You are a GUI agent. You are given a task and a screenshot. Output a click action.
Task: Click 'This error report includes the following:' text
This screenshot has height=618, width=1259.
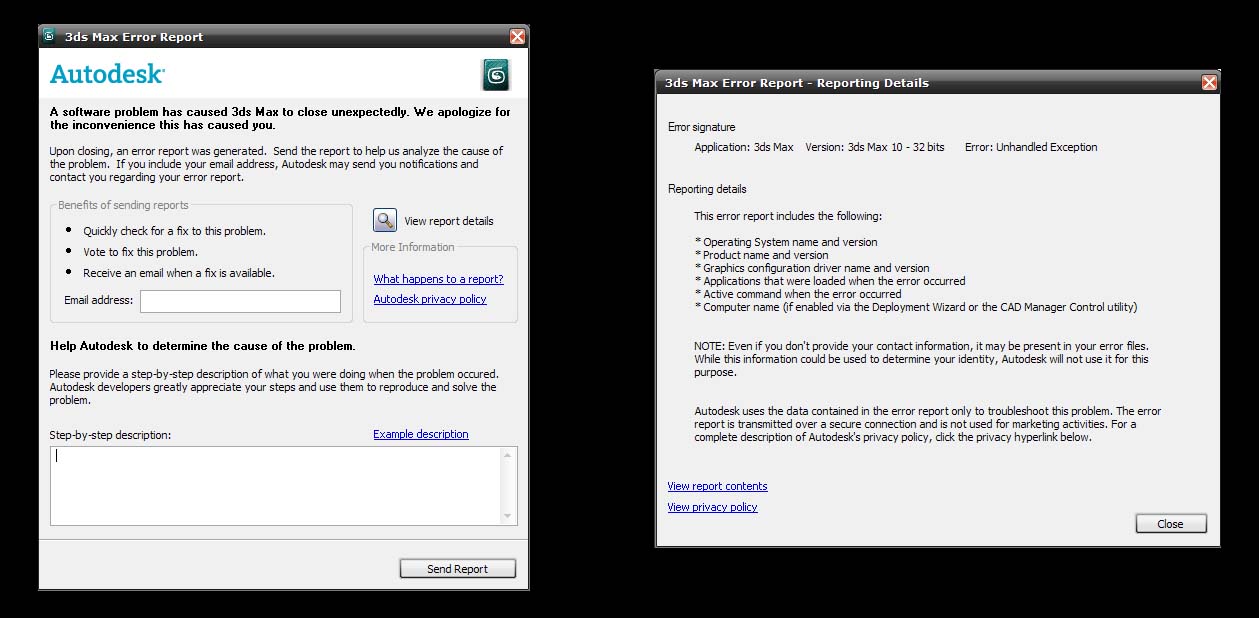788,216
